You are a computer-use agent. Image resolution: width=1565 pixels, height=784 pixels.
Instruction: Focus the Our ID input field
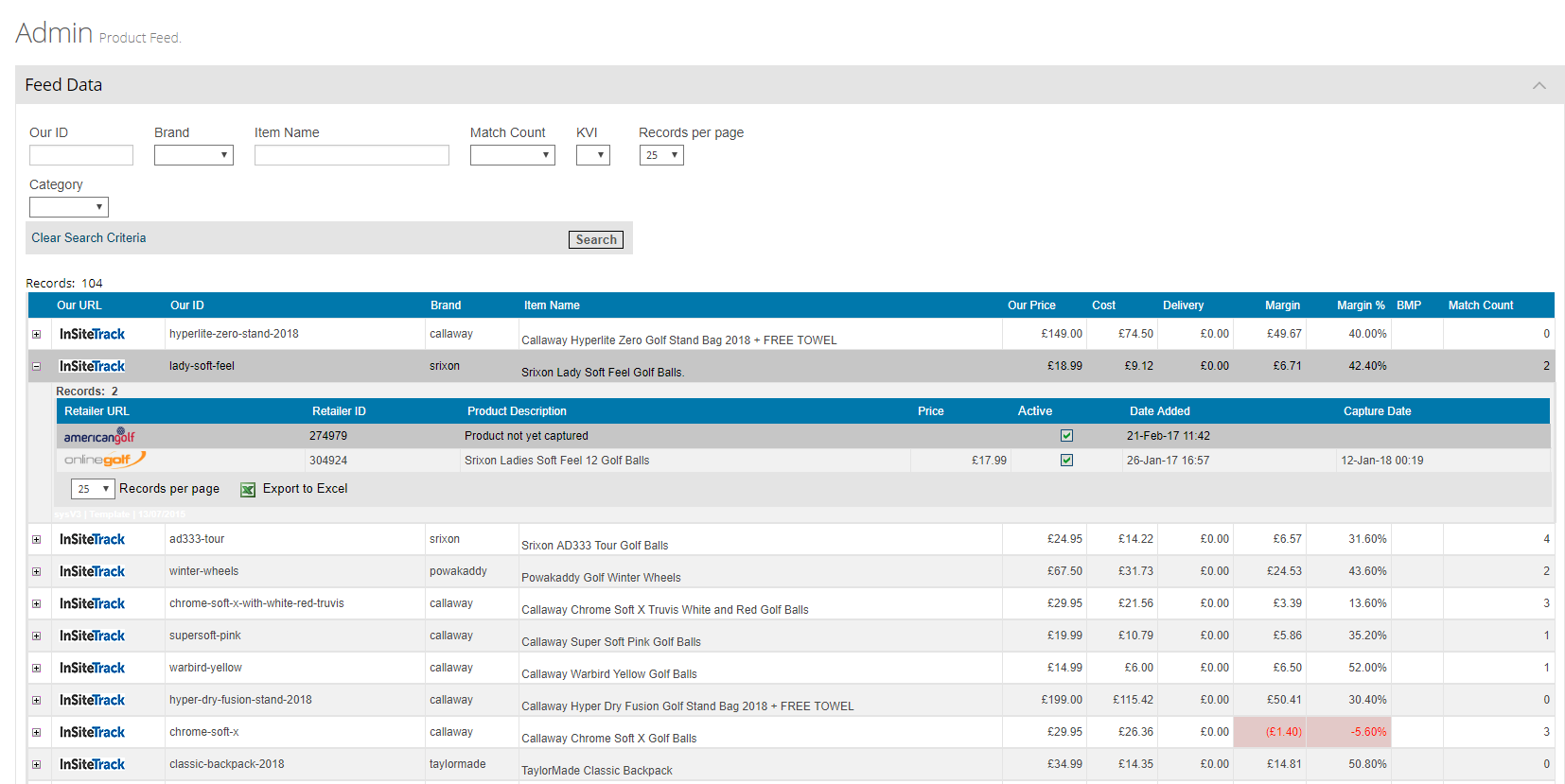point(81,155)
